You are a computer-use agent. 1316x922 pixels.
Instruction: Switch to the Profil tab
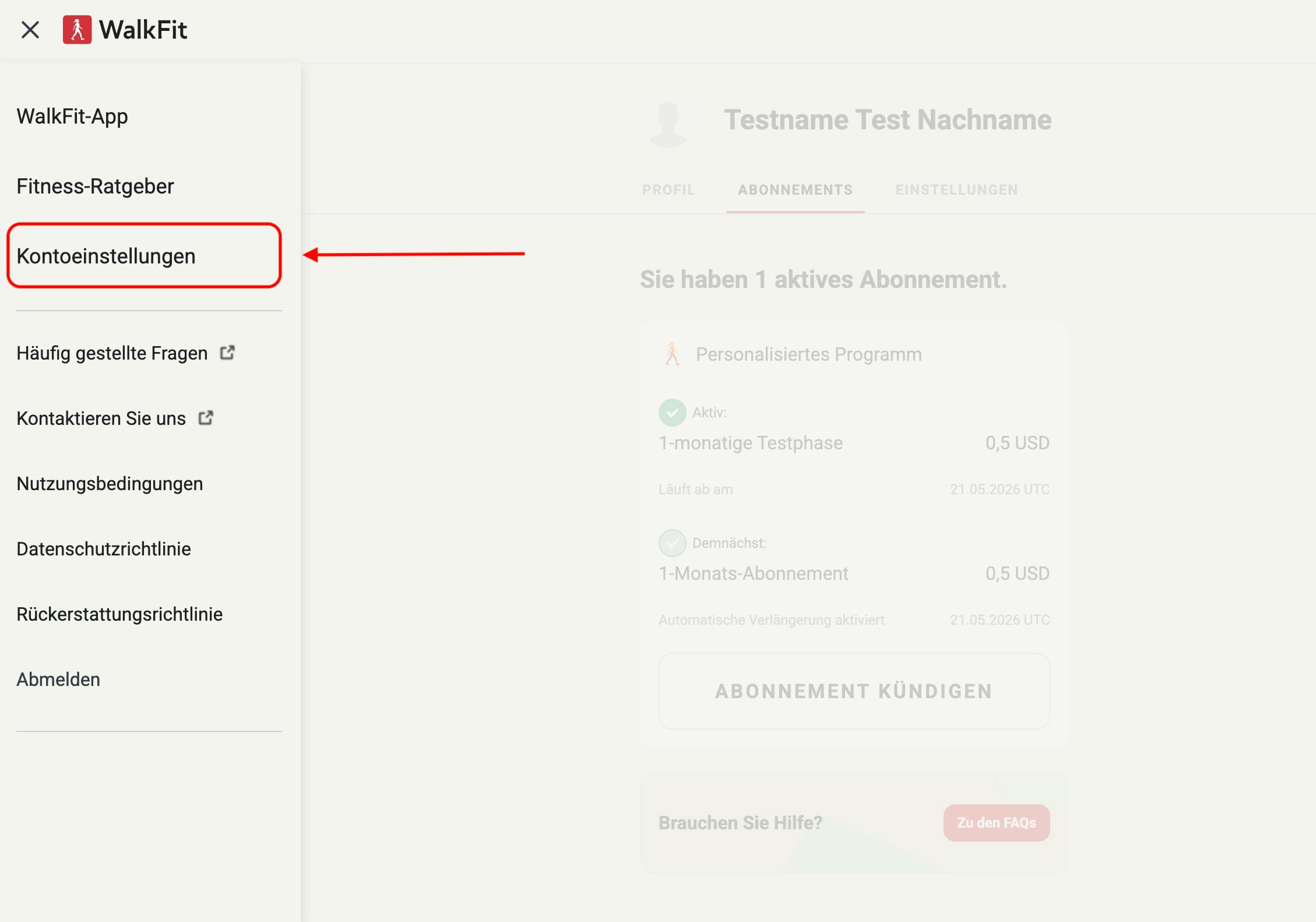point(668,190)
